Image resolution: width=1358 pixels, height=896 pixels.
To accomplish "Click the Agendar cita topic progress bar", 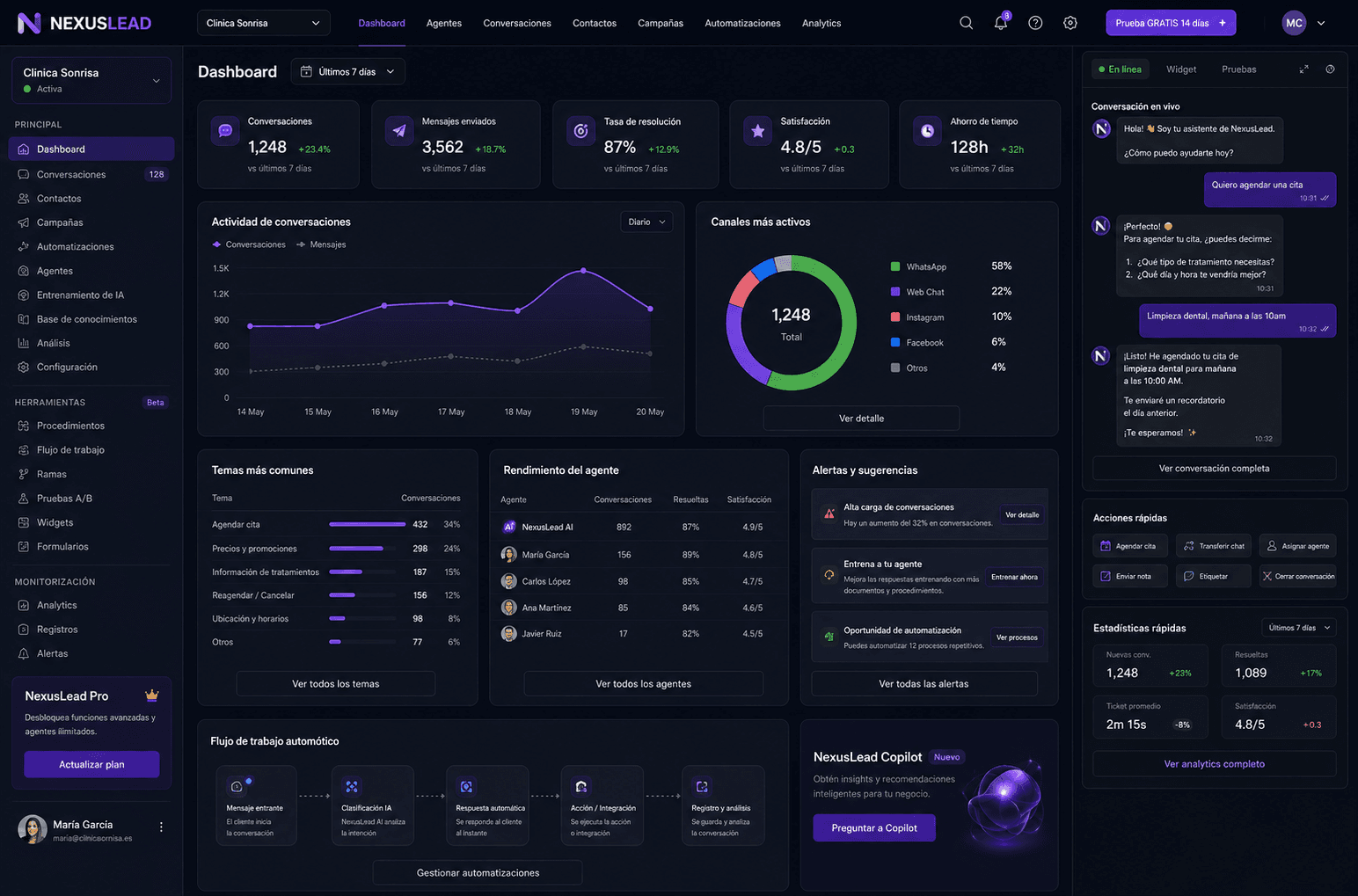I will click(368, 524).
